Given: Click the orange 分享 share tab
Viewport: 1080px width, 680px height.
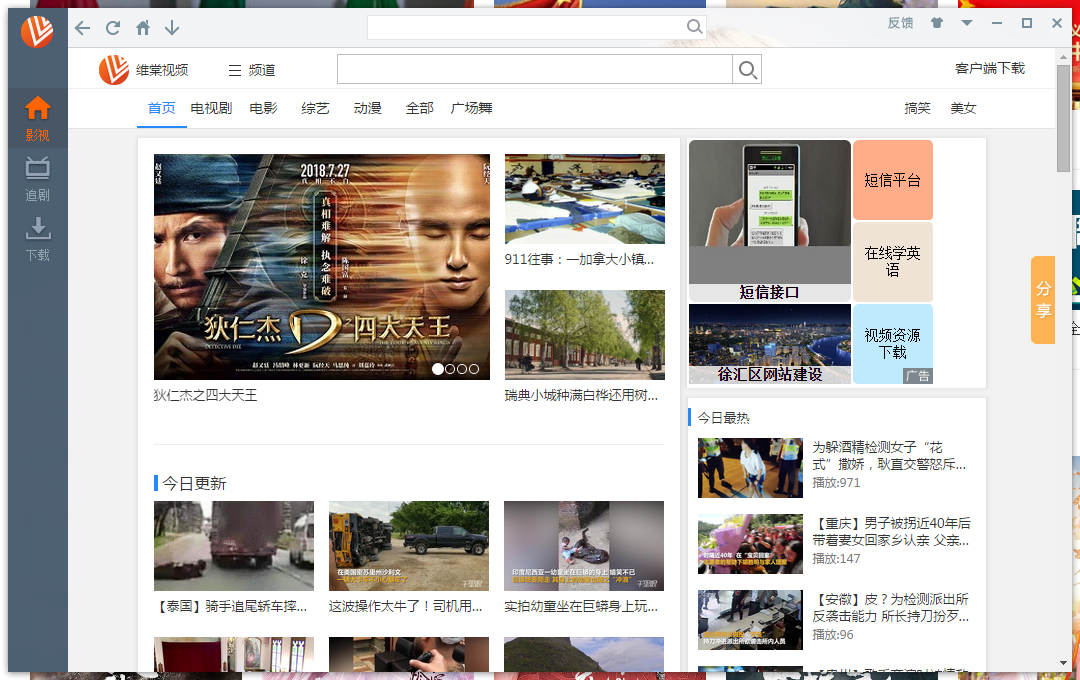Looking at the screenshot, I should tap(1043, 300).
